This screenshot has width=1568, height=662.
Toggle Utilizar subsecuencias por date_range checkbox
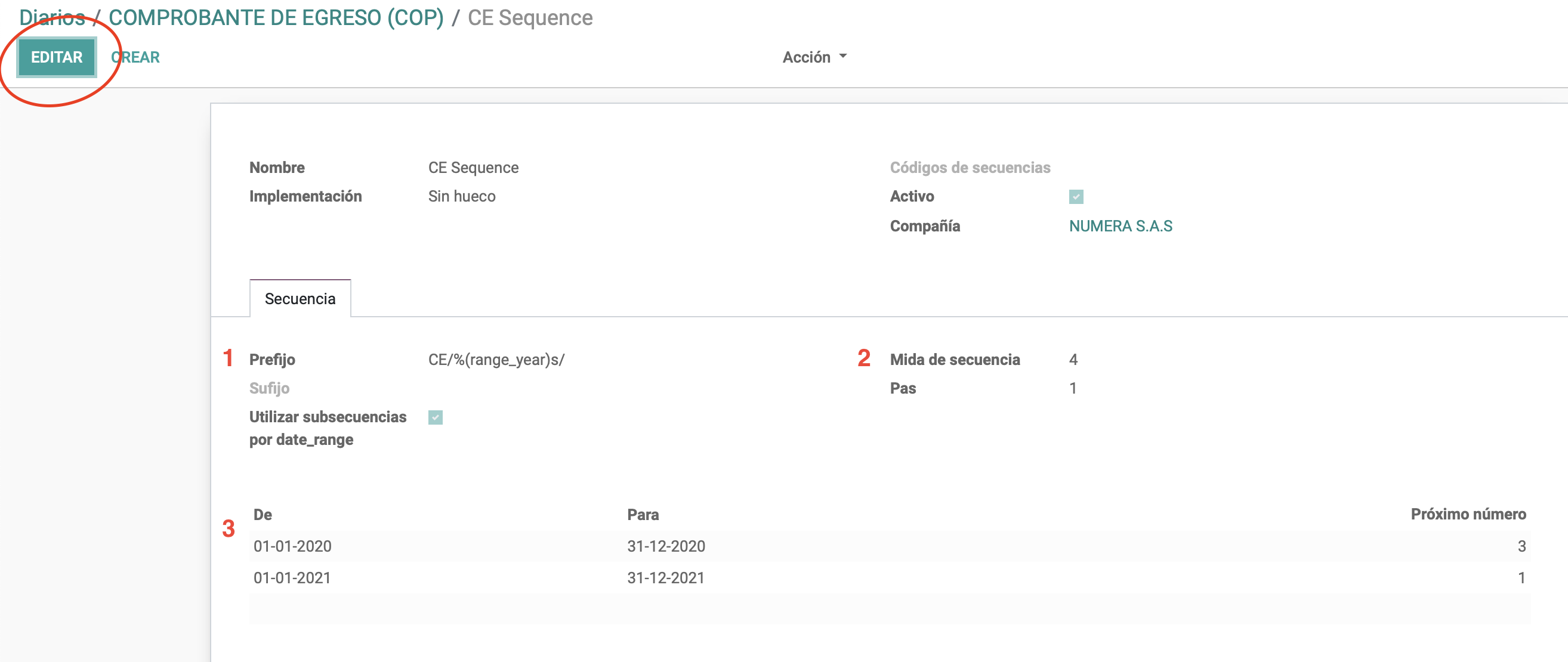point(435,417)
